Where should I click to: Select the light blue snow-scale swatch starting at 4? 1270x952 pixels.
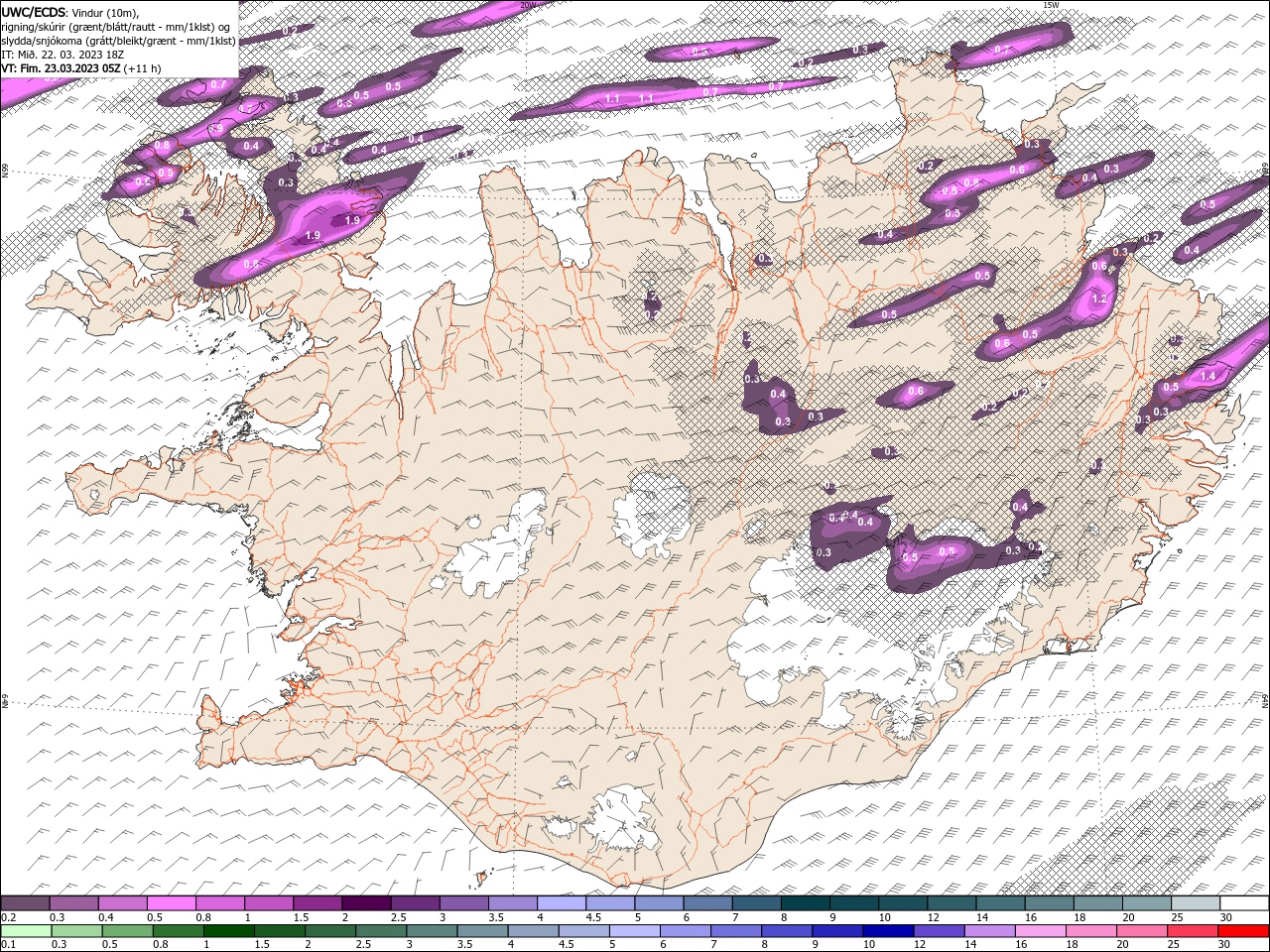(561, 903)
